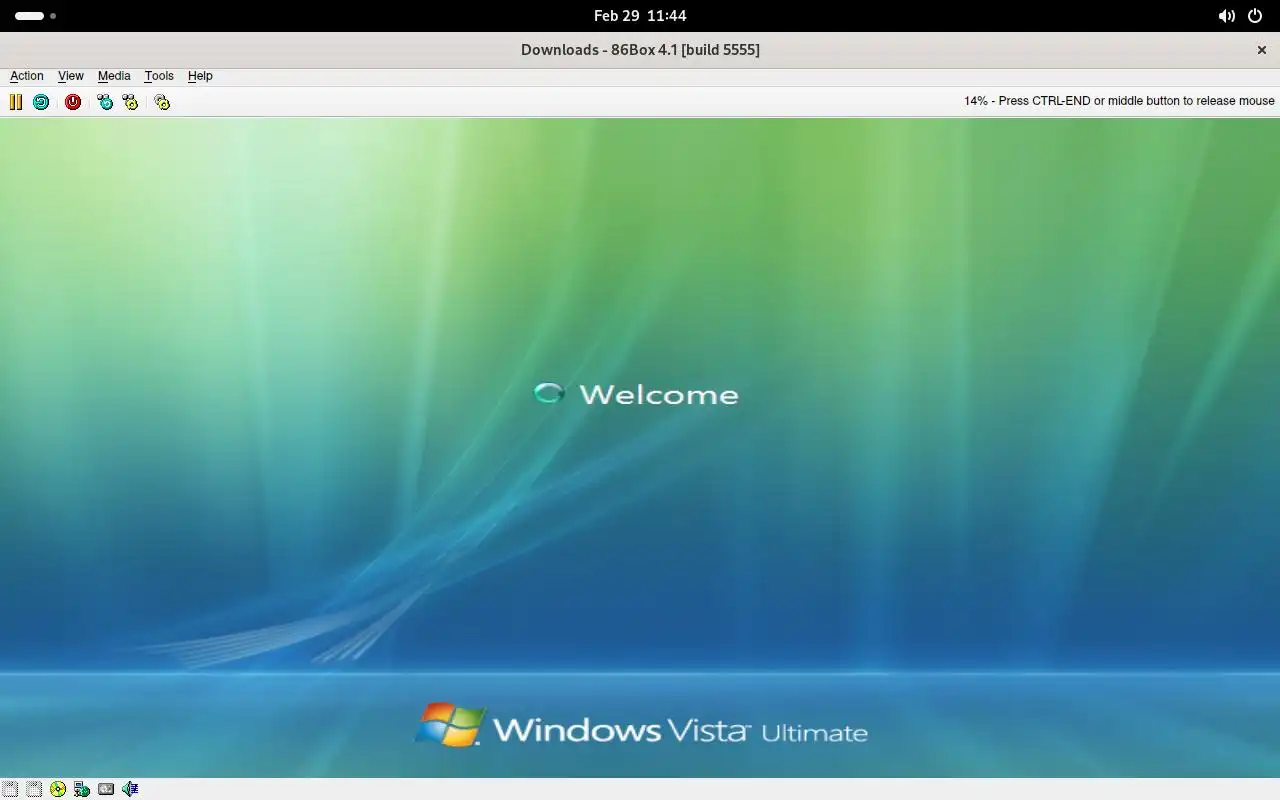Click the network globe status bar icon

[82, 789]
